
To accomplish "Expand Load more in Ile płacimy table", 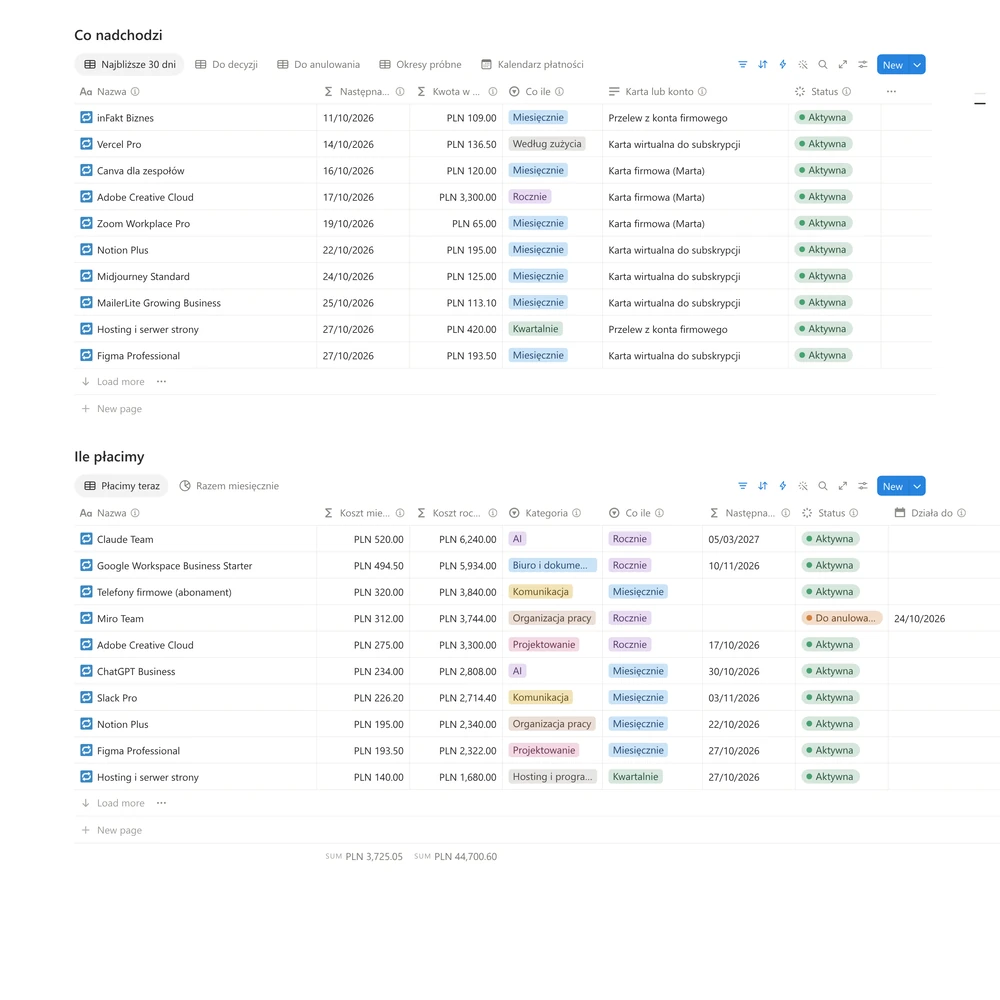I will coord(114,803).
